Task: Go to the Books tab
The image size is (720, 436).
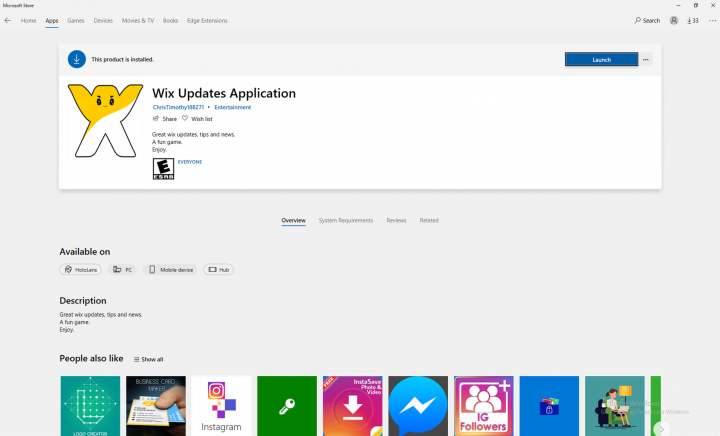Action: pyautogui.click(x=170, y=21)
